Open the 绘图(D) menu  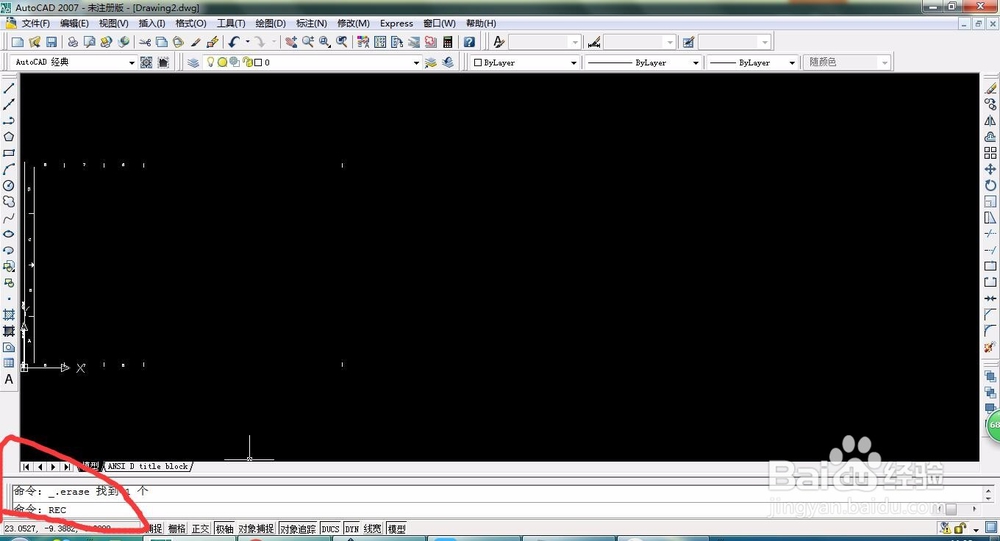click(x=270, y=24)
